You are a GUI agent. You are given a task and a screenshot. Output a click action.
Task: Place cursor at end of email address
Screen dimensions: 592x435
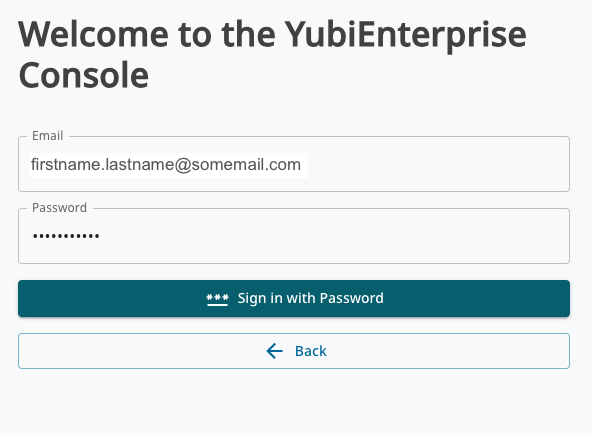pos(302,165)
